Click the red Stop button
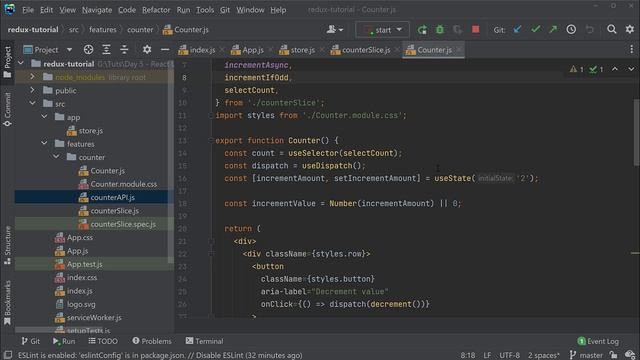640x360 pixels. pos(476,29)
